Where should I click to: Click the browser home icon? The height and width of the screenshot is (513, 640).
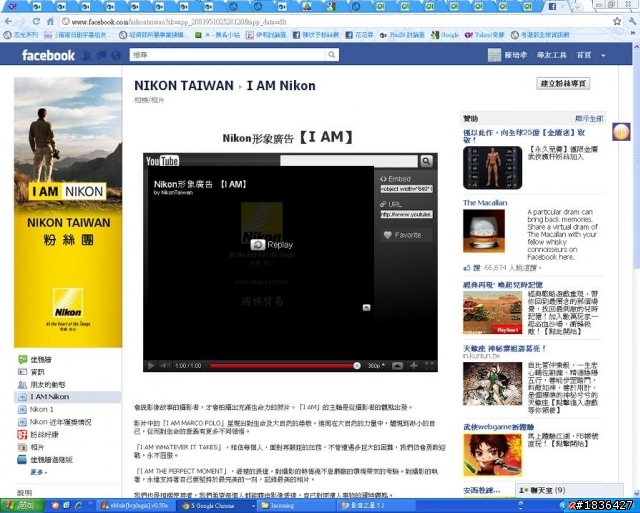(50, 21)
